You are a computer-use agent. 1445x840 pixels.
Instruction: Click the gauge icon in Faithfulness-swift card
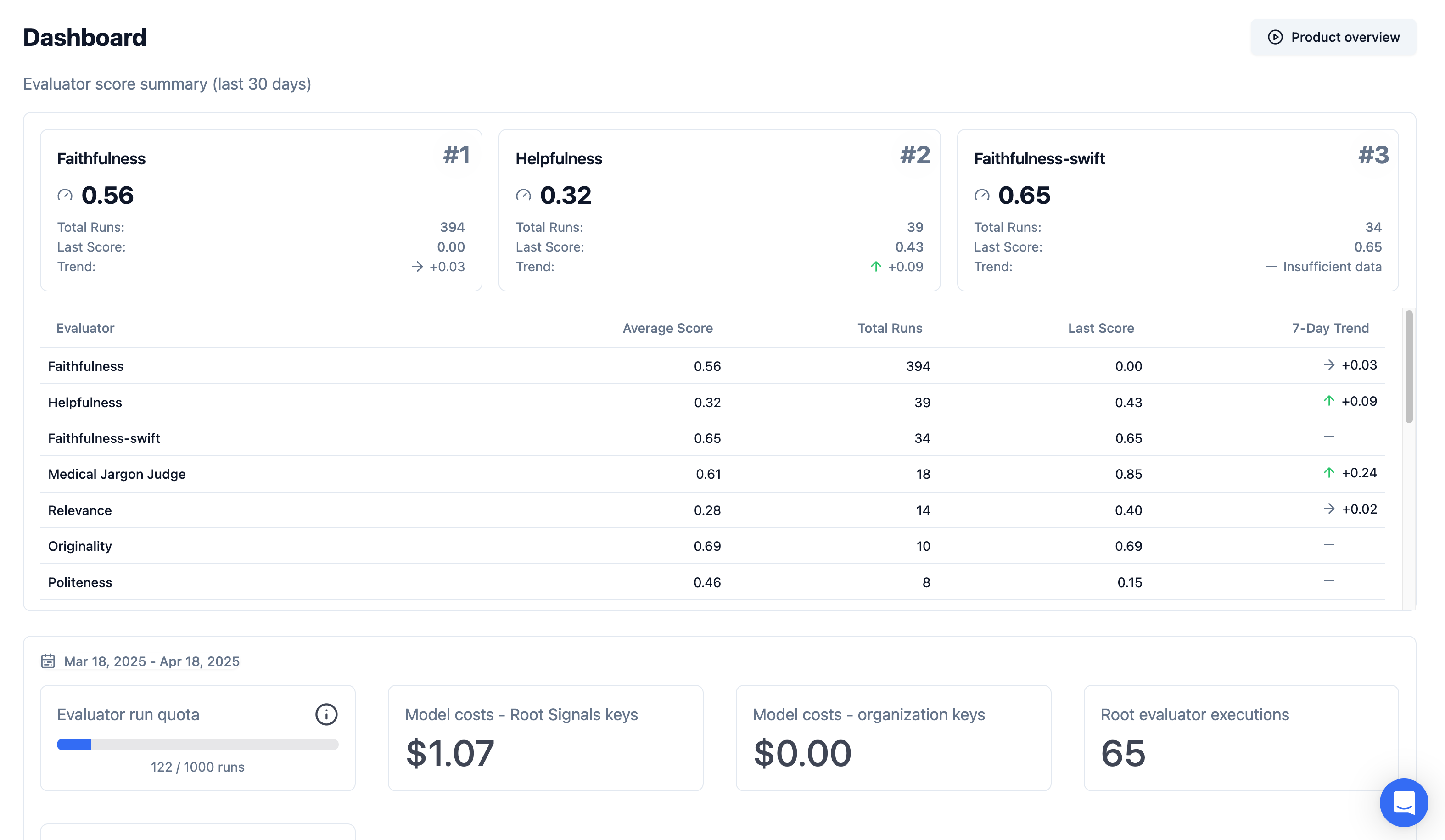click(x=982, y=196)
